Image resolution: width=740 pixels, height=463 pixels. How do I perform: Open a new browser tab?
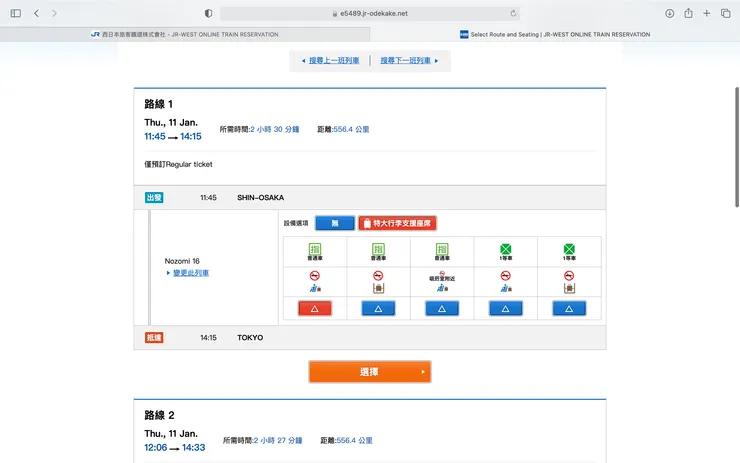tap(706, 13)
